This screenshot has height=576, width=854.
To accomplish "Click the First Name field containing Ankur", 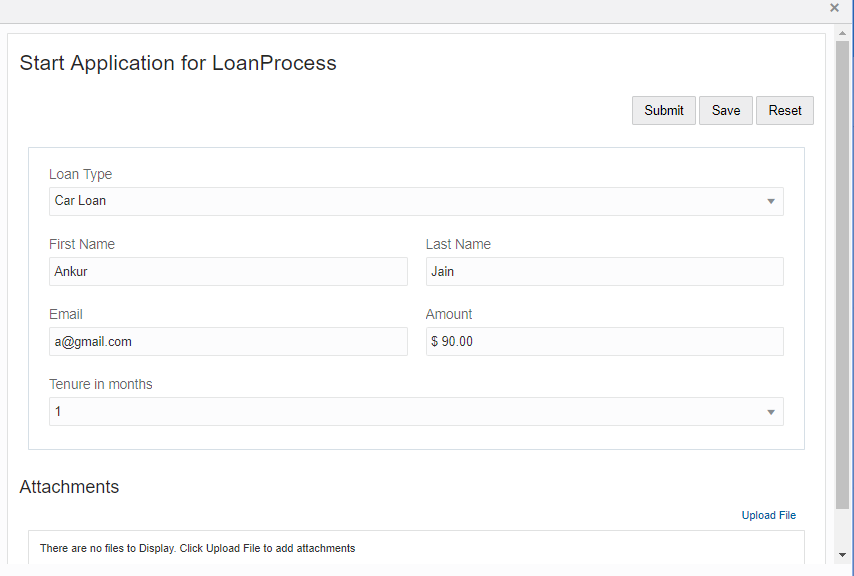I will tap(228, 271).
